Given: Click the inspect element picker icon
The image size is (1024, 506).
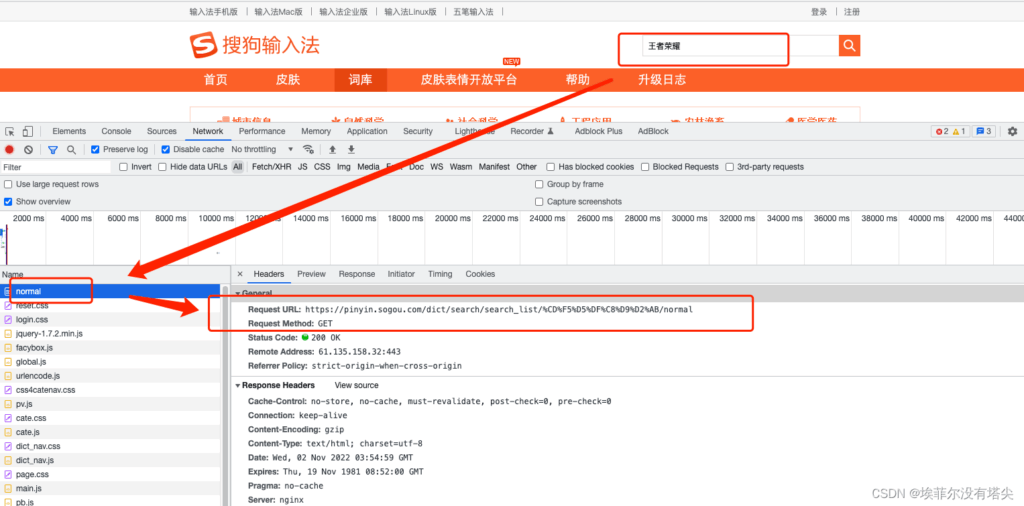Looking at the screenshot, I should tap(9, 131).
